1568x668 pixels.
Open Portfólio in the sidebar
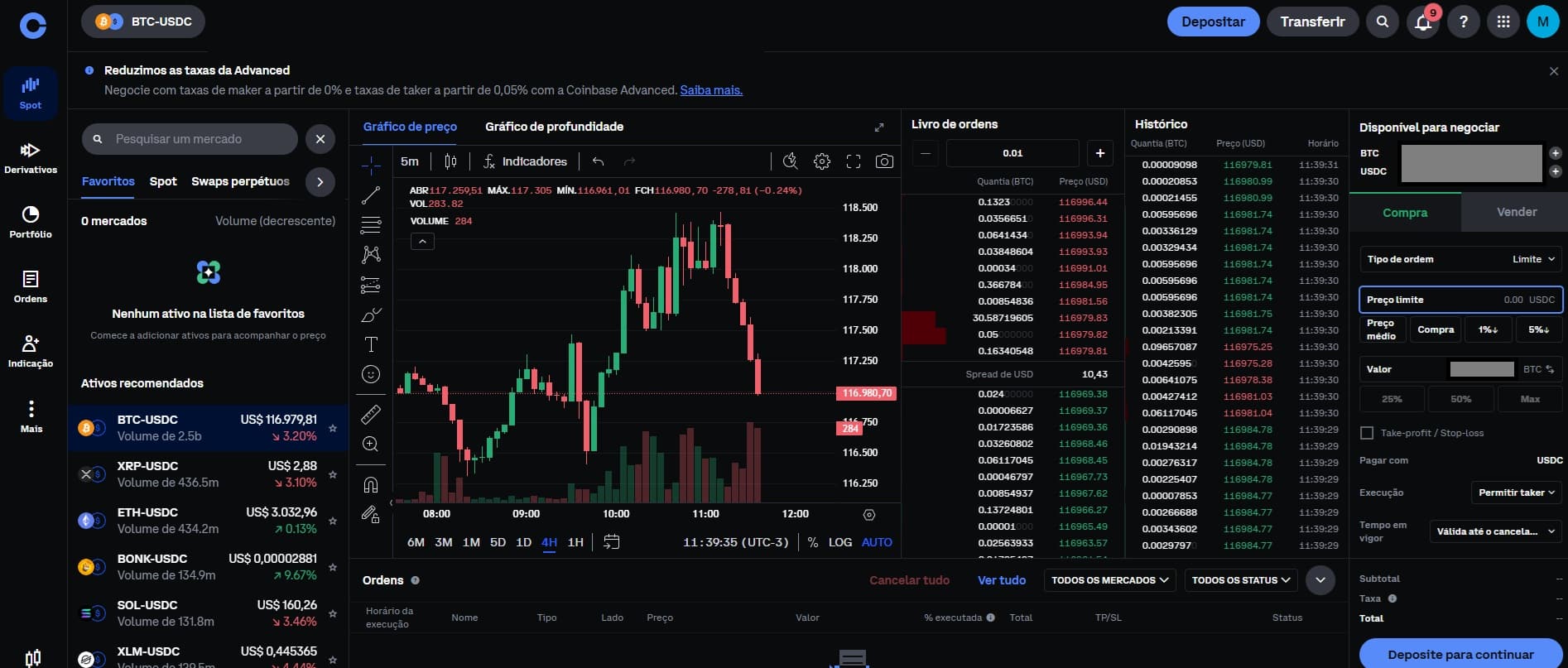31,223
